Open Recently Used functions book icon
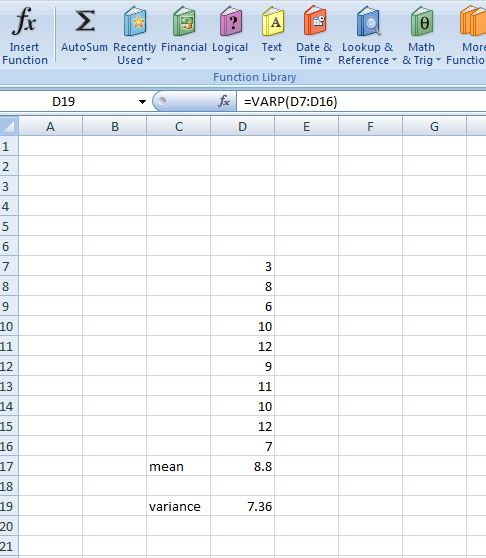Image resolution: width=486 pixels, height=558 pixels. click(x=134, y=21)
